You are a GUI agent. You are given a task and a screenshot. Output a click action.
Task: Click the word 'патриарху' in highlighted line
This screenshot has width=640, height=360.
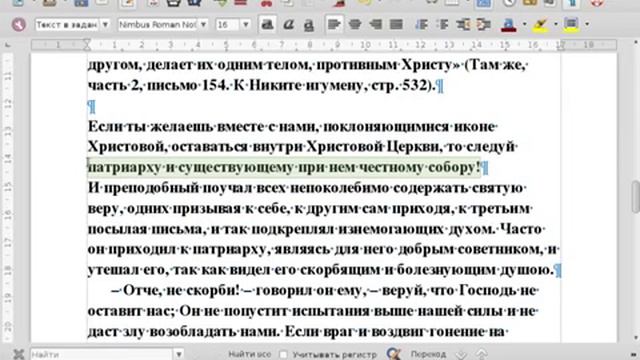[x=125, y=167]
